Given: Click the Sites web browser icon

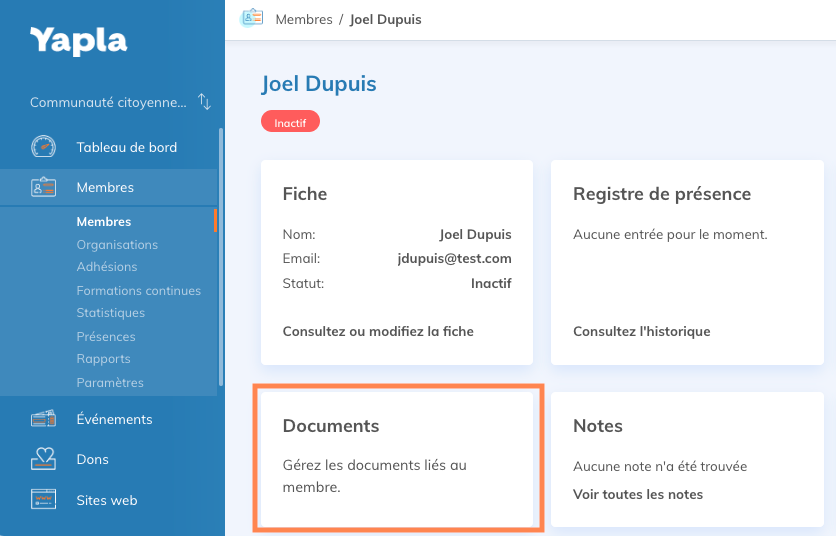Looking at the screenshot, I should tap(43, 500).
